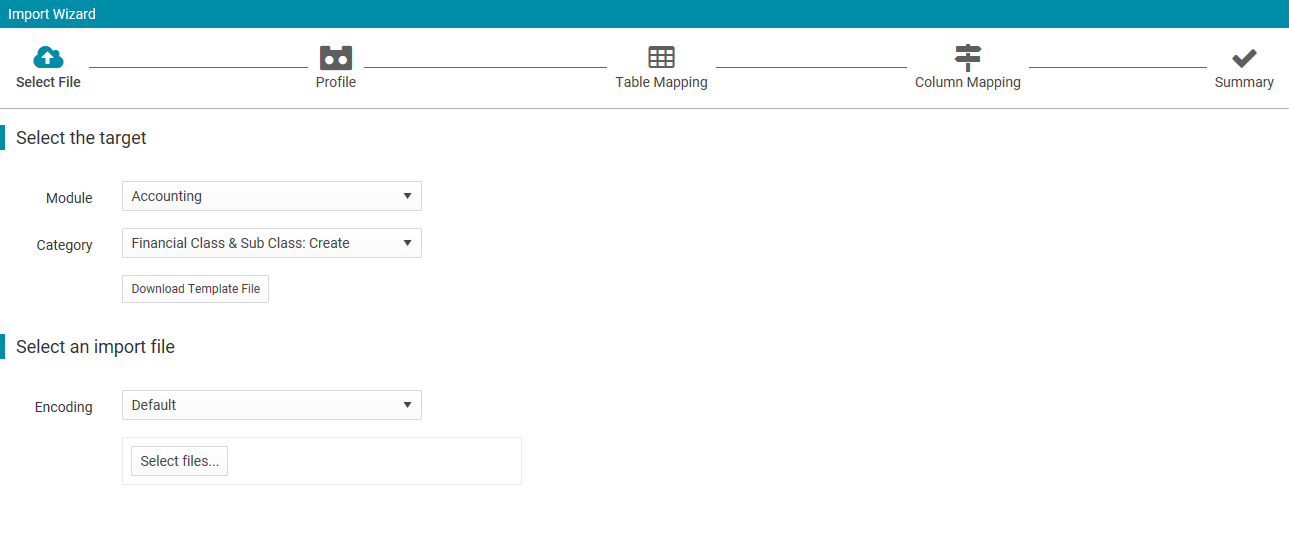Click the Select File cloud upload icon

pos(48,57)
